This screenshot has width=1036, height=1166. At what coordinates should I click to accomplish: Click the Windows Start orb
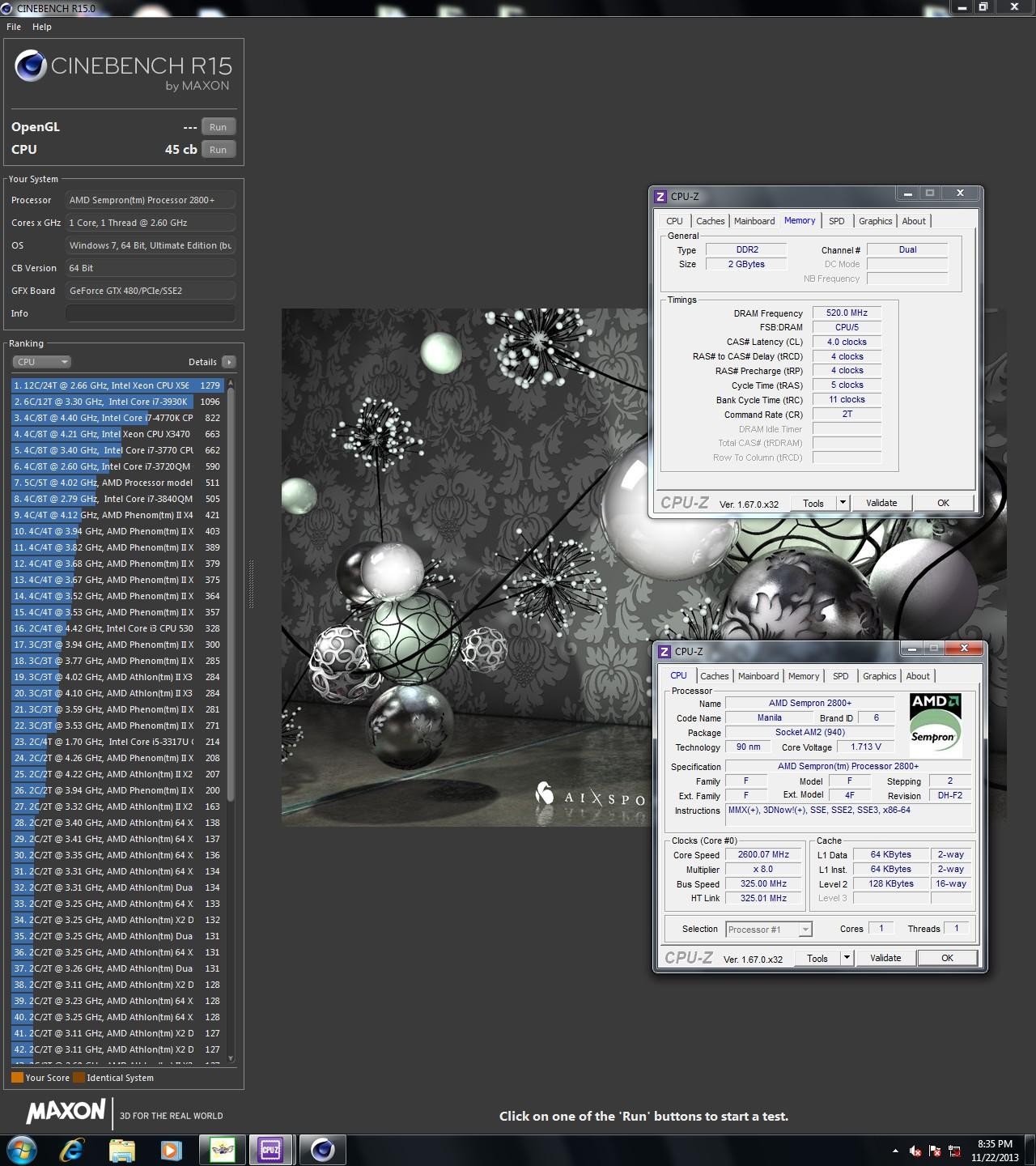pyautogui.click(x=20, y=1149)
